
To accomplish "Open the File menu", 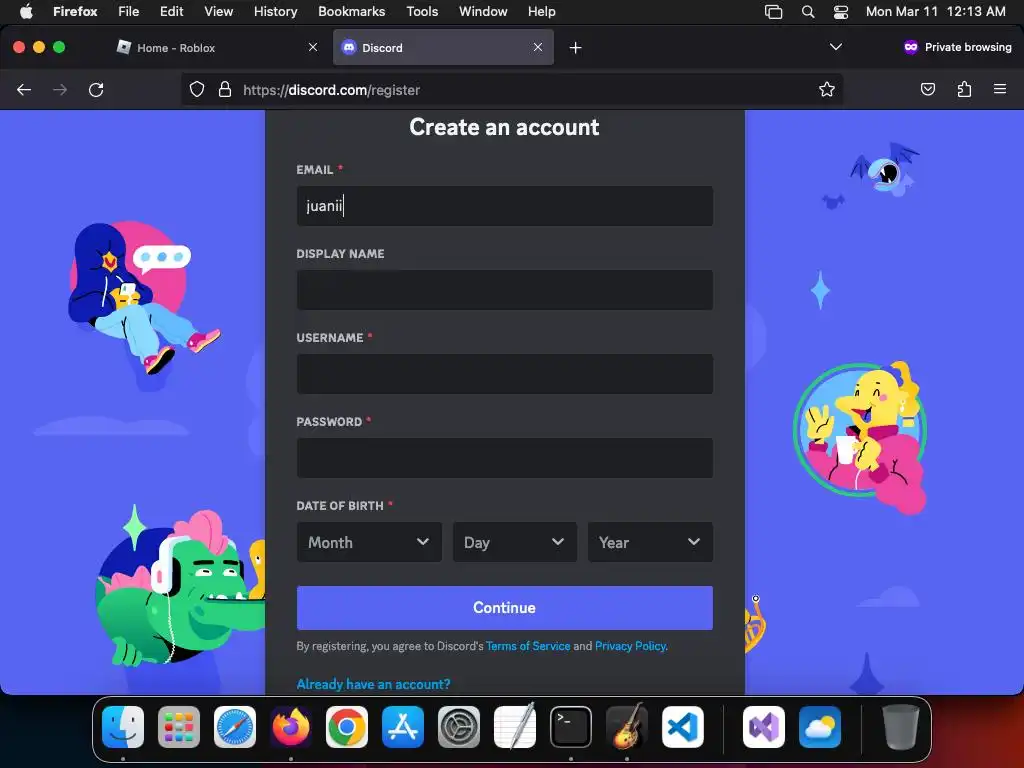I will tap(128, 11).
